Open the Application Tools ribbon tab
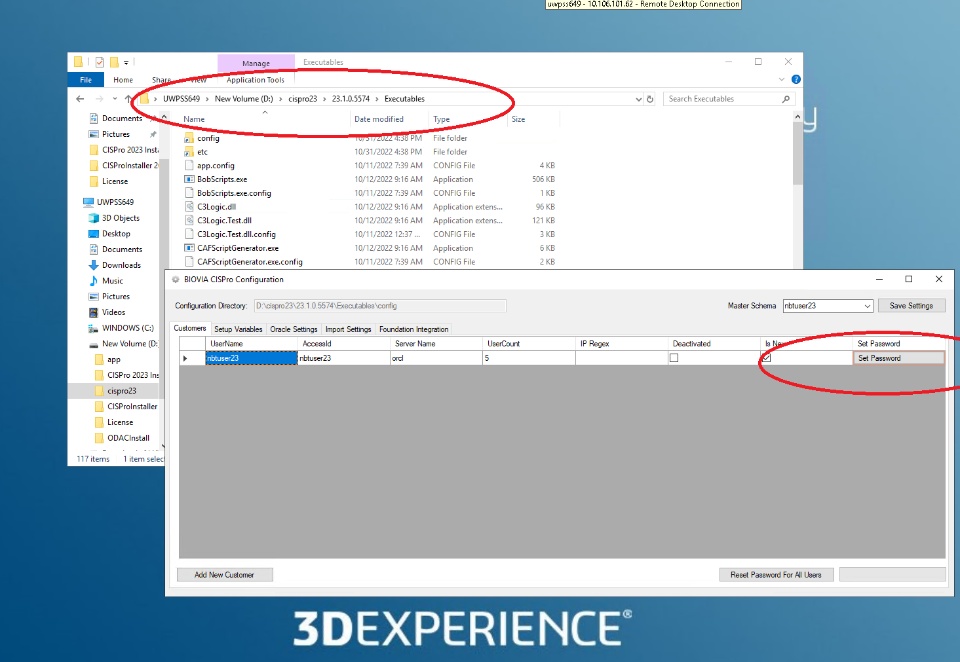 click(x=255, y=80)
